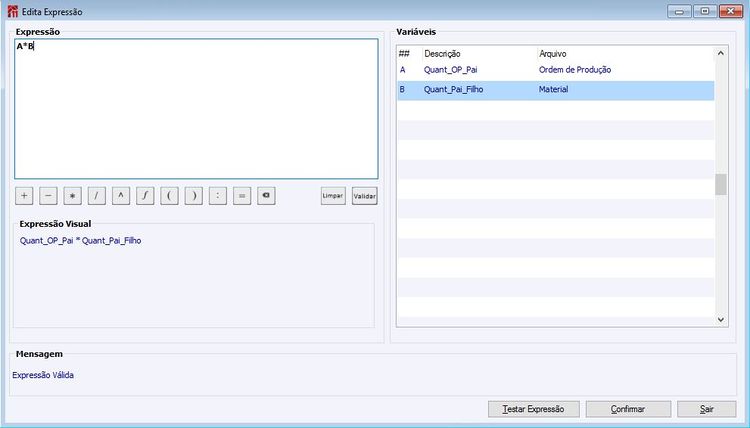Image resolution: width=750 pixels, height=428 pixels.
Task: Insert the colon operator
Action: (218, 196)
